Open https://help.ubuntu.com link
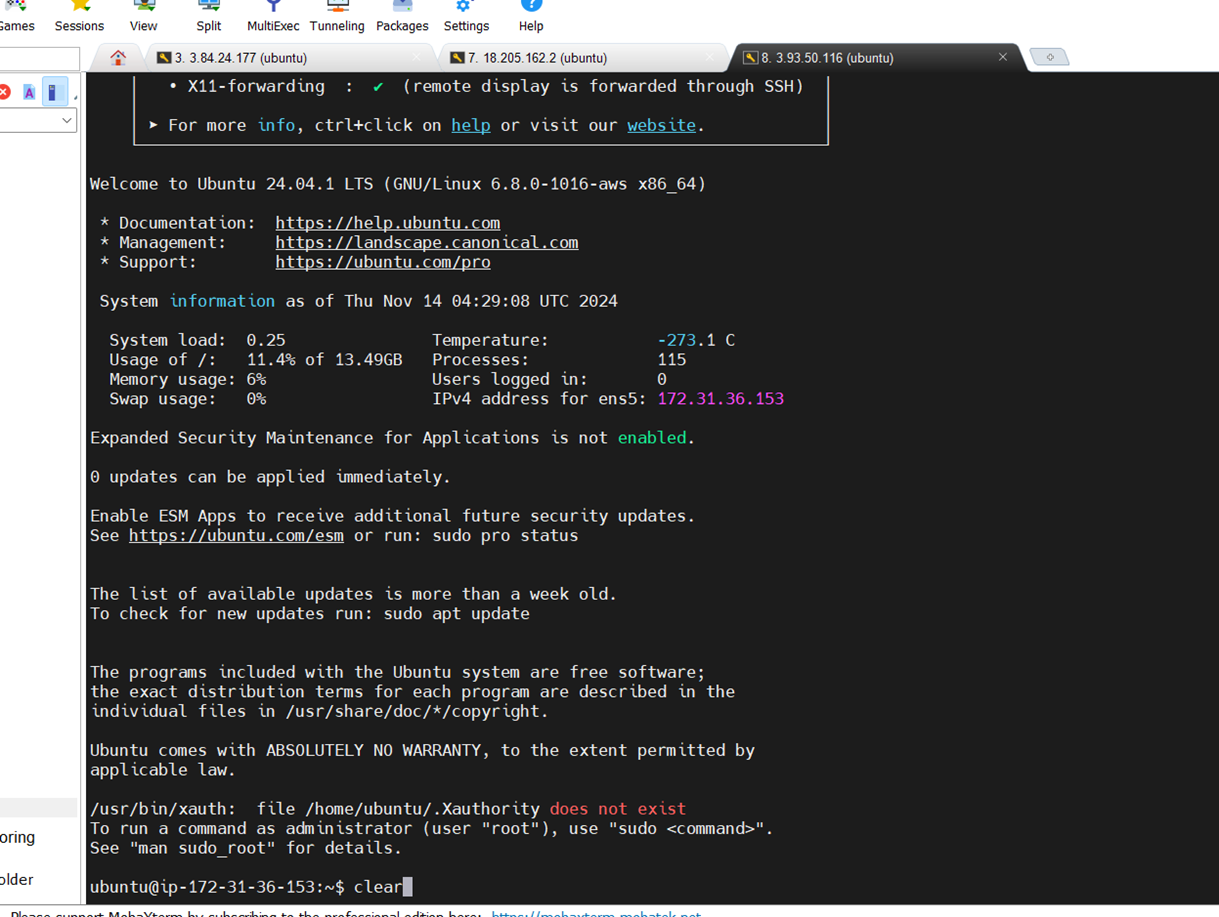 388,223
